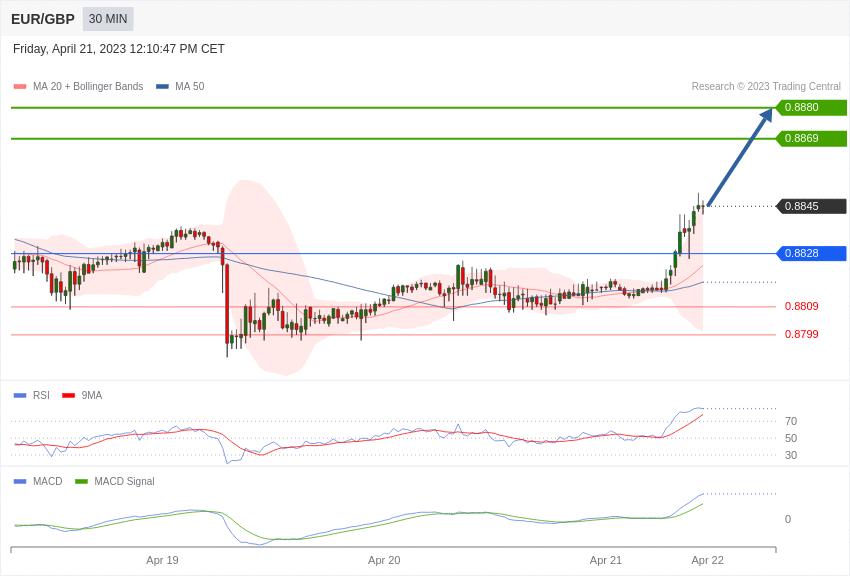Click the RSI 50 axis value
Image resolution: width=850 pixels, height=576 pixels.
(791, 438)
